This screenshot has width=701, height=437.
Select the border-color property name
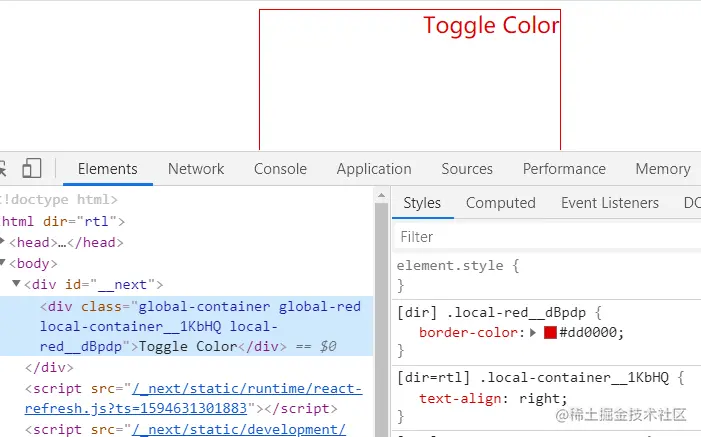[x=468, y=332]
